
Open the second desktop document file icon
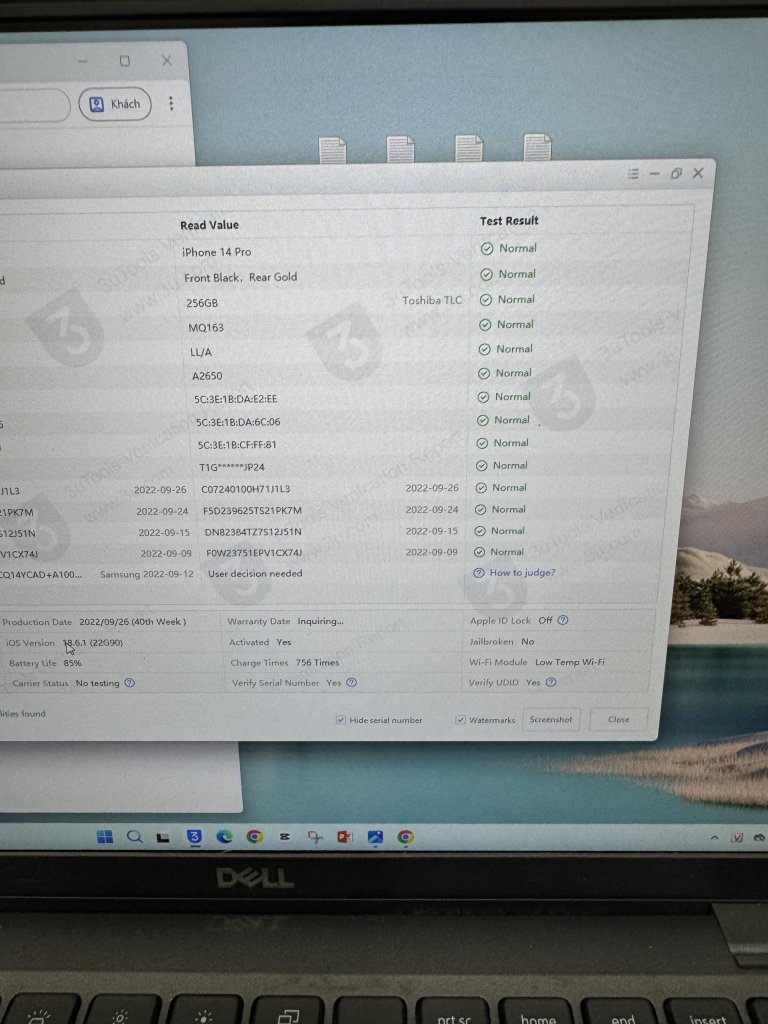(x=400, y=149)
